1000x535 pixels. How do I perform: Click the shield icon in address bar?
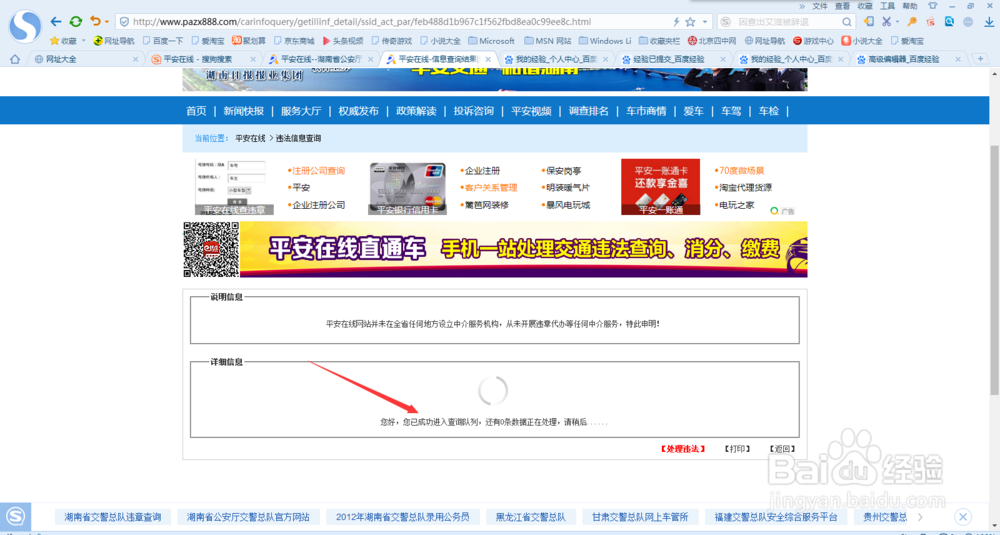pyautogui.click(x=124, y=22)
